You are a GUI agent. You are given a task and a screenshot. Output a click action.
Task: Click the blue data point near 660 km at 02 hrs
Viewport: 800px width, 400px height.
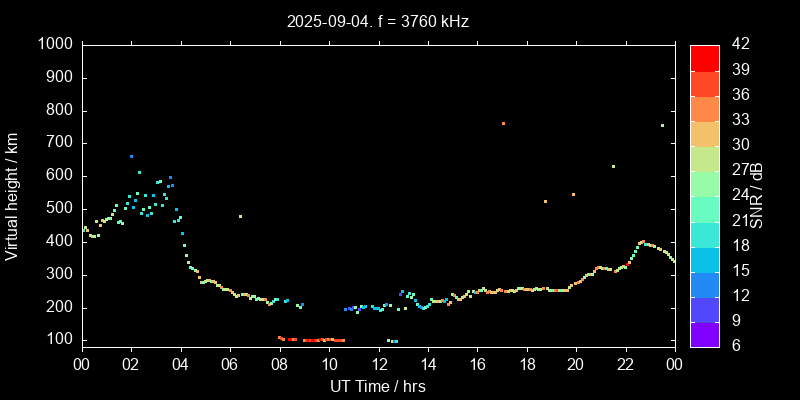point(131,156)
